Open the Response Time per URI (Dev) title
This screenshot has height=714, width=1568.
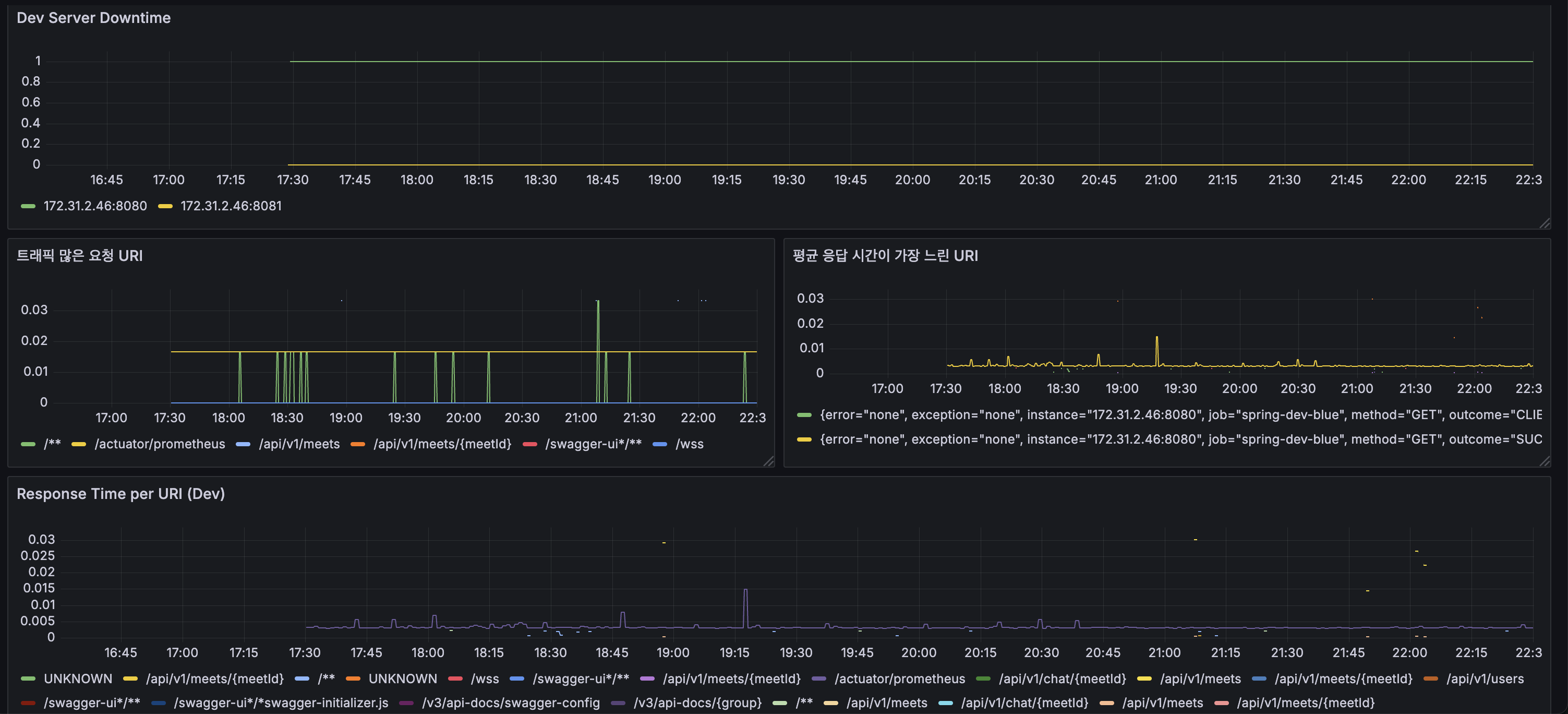point(120,493)
